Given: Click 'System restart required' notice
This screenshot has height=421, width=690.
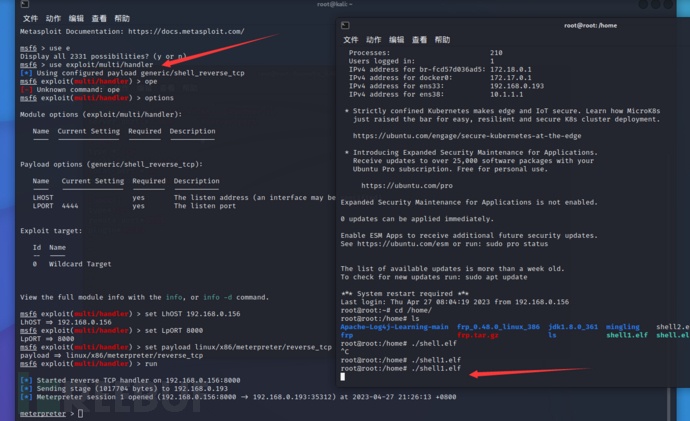Looking at the screenshot, I should coord(405,293).
